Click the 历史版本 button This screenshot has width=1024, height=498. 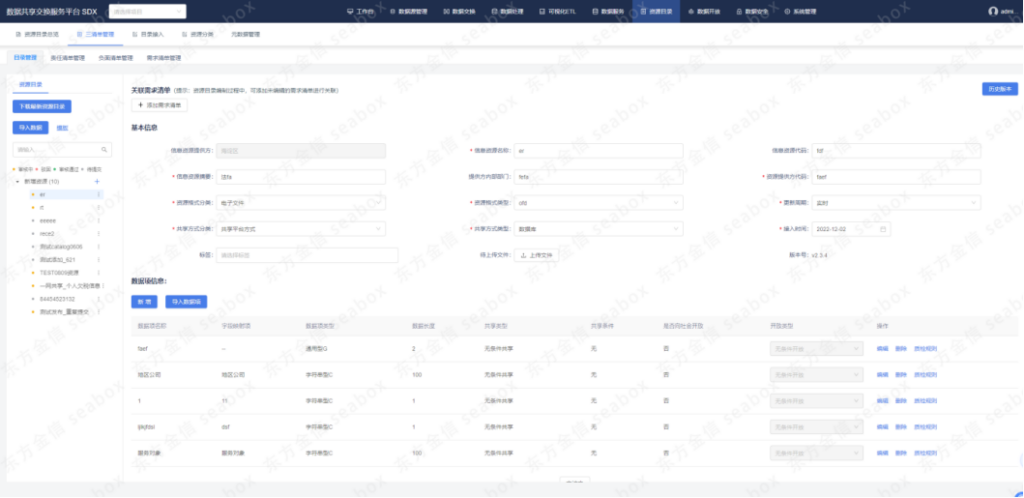[x=1000, y=89]
